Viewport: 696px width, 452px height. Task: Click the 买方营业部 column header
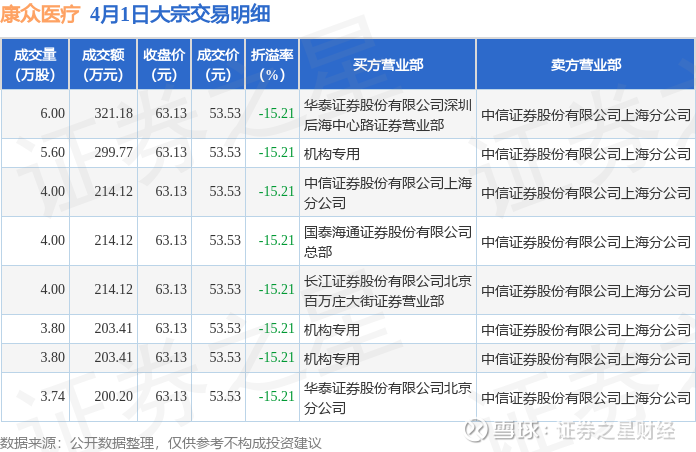388,64
